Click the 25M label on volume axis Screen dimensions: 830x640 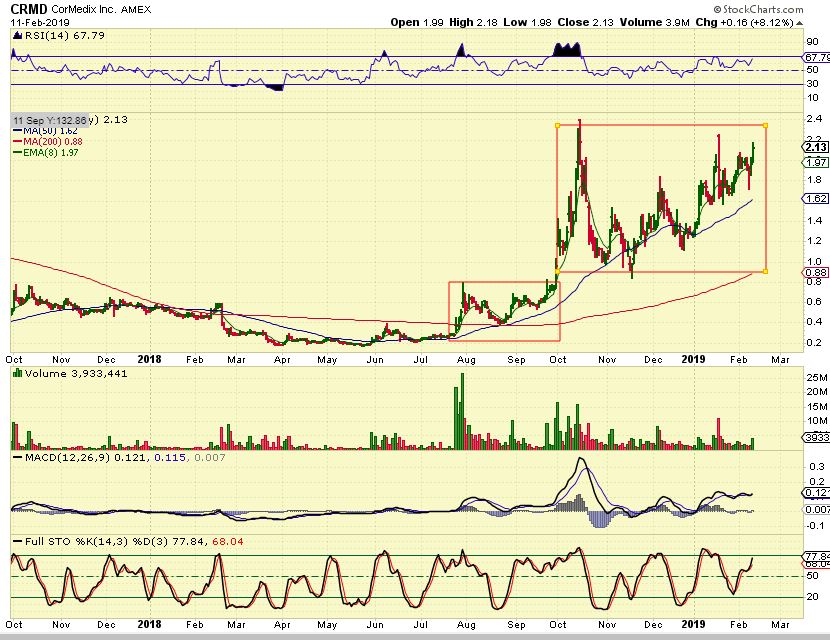point(816,377)
